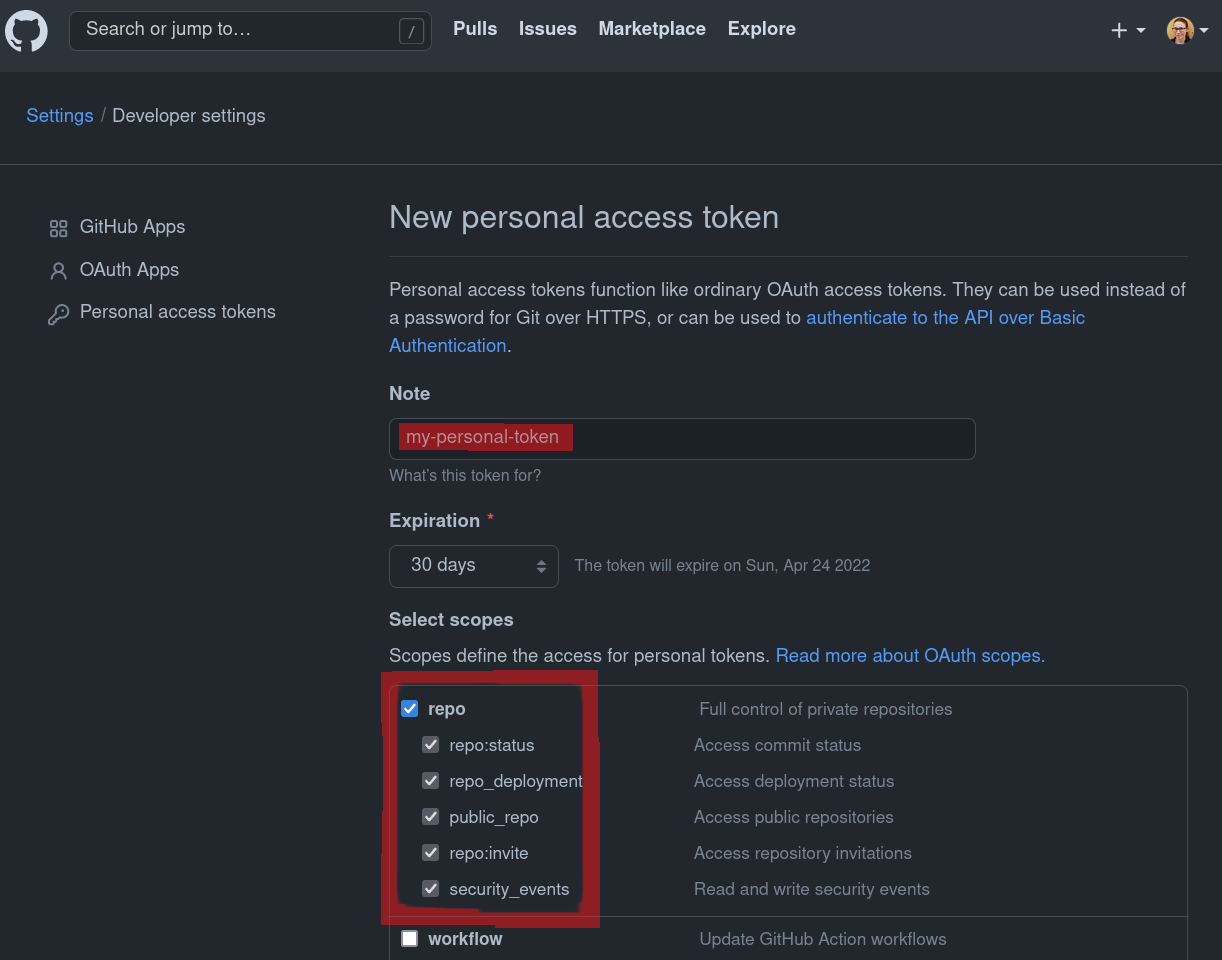Open Pulls in top navigation
The height and width of the screenshot is (960, 1222).
pyautogui.click(x=475, y=29)
